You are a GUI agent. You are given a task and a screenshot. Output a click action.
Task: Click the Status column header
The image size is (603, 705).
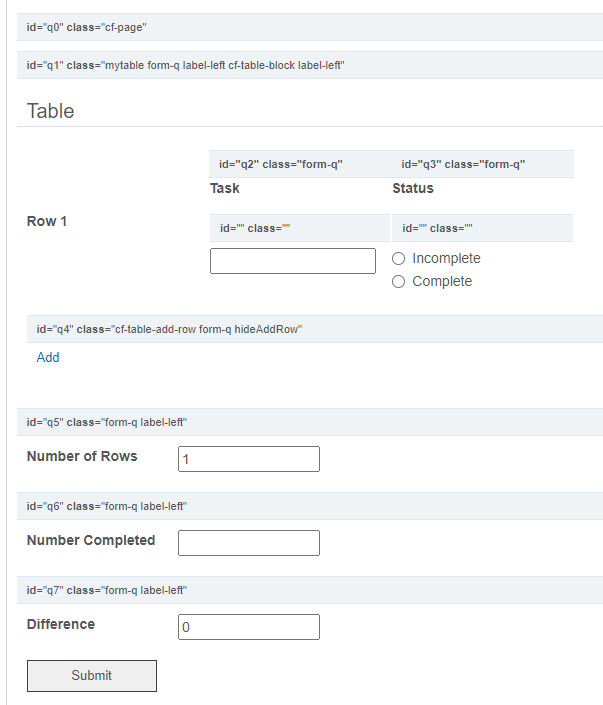tap(413, 188)
